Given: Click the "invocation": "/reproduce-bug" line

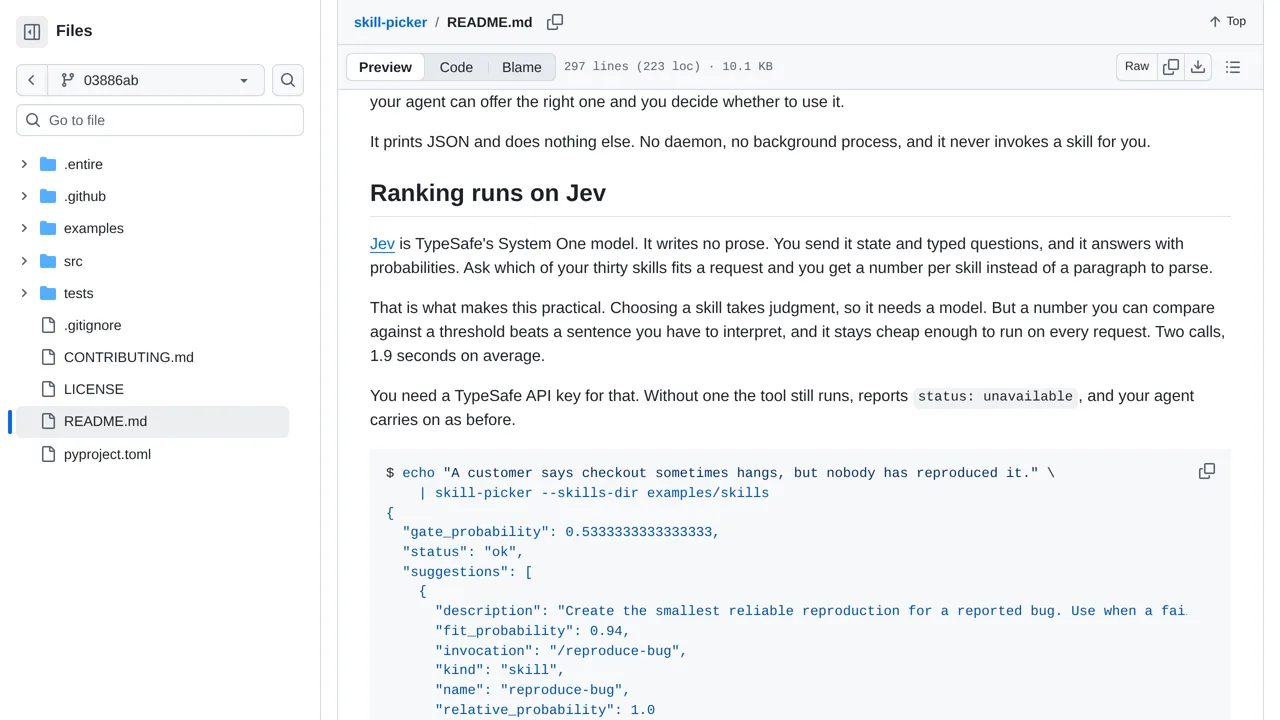Looking at the screenshot, I should (561, 651).
